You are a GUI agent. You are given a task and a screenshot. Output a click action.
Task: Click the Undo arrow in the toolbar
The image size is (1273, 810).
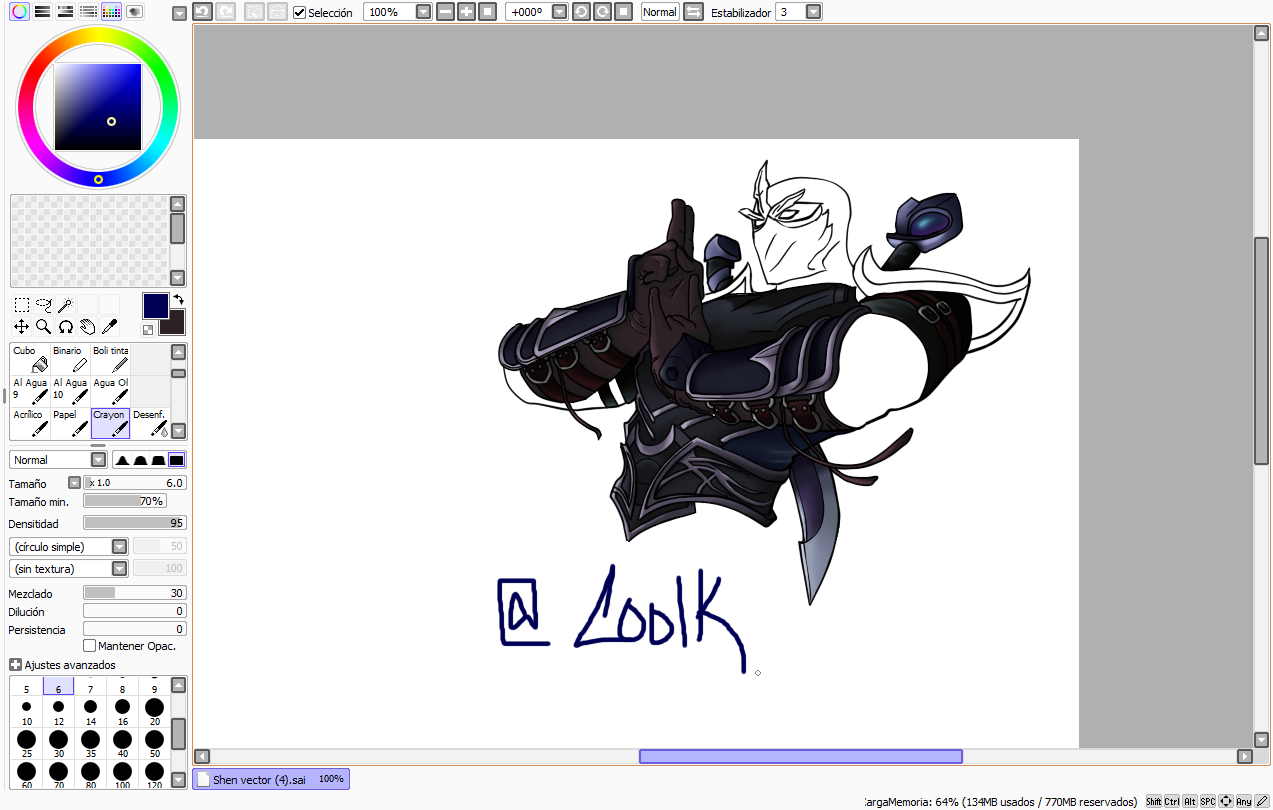[x=202, y=12]
